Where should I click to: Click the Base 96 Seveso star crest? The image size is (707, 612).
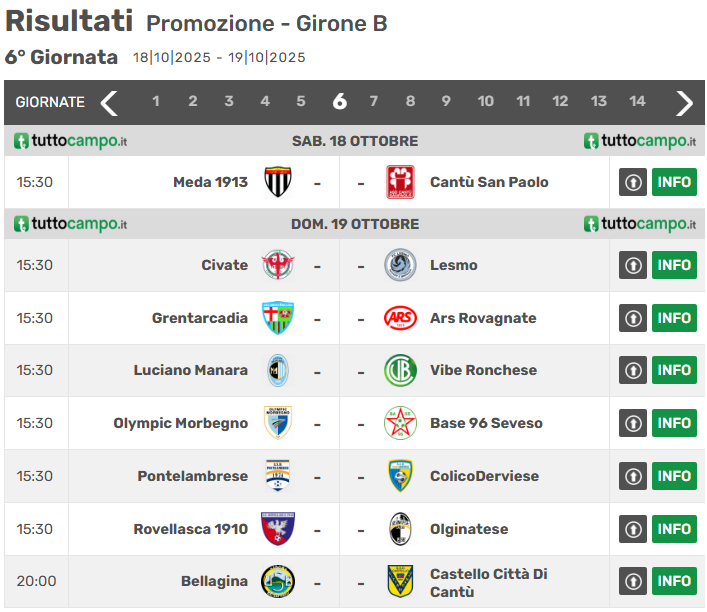click(x=400, y=423)
